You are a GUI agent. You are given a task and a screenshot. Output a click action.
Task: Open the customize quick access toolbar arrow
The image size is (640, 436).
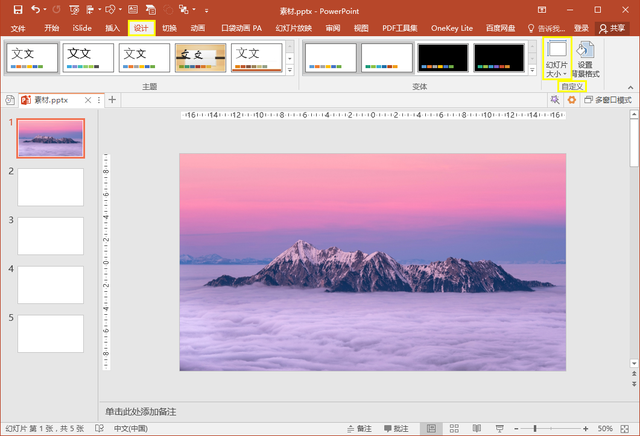pyautogui.click(x=207, y=11)
